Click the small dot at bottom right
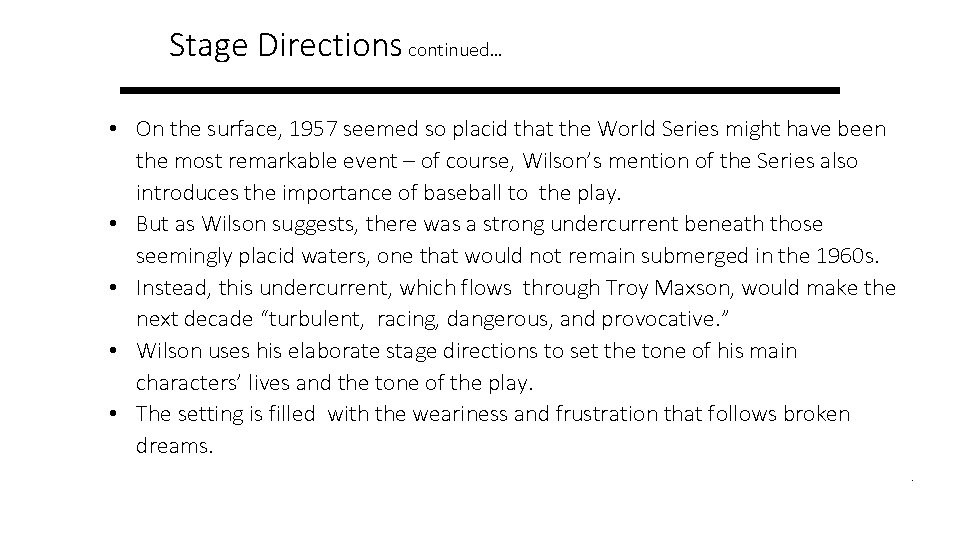The width and height of the screenshot is (960, 540). click(912, 482)
